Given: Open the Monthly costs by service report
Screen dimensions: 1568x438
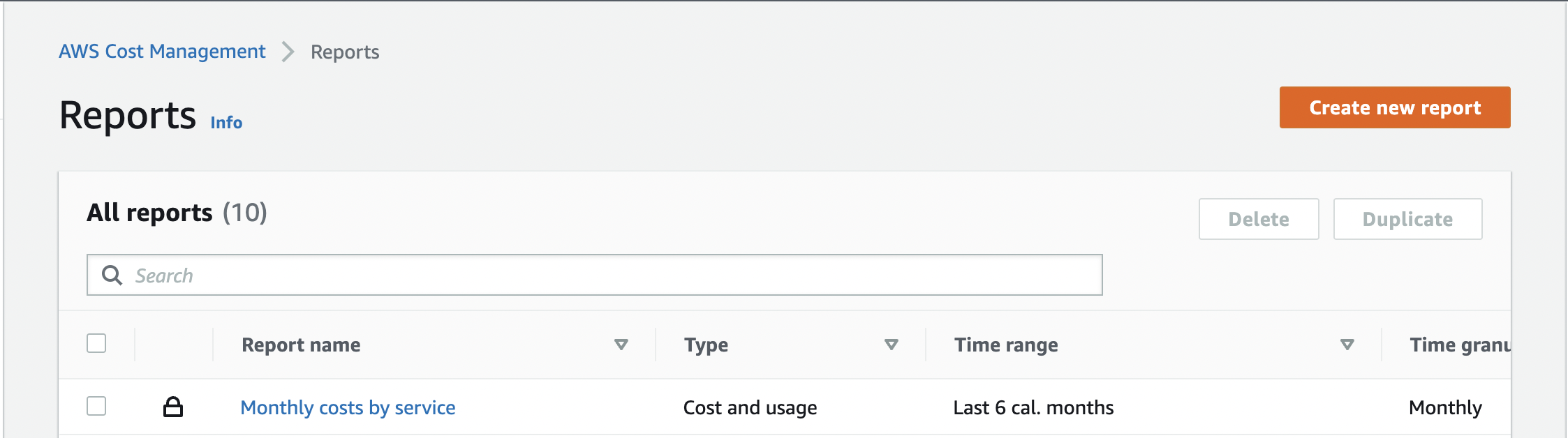Looking at the screenshot, I should 348,407.
